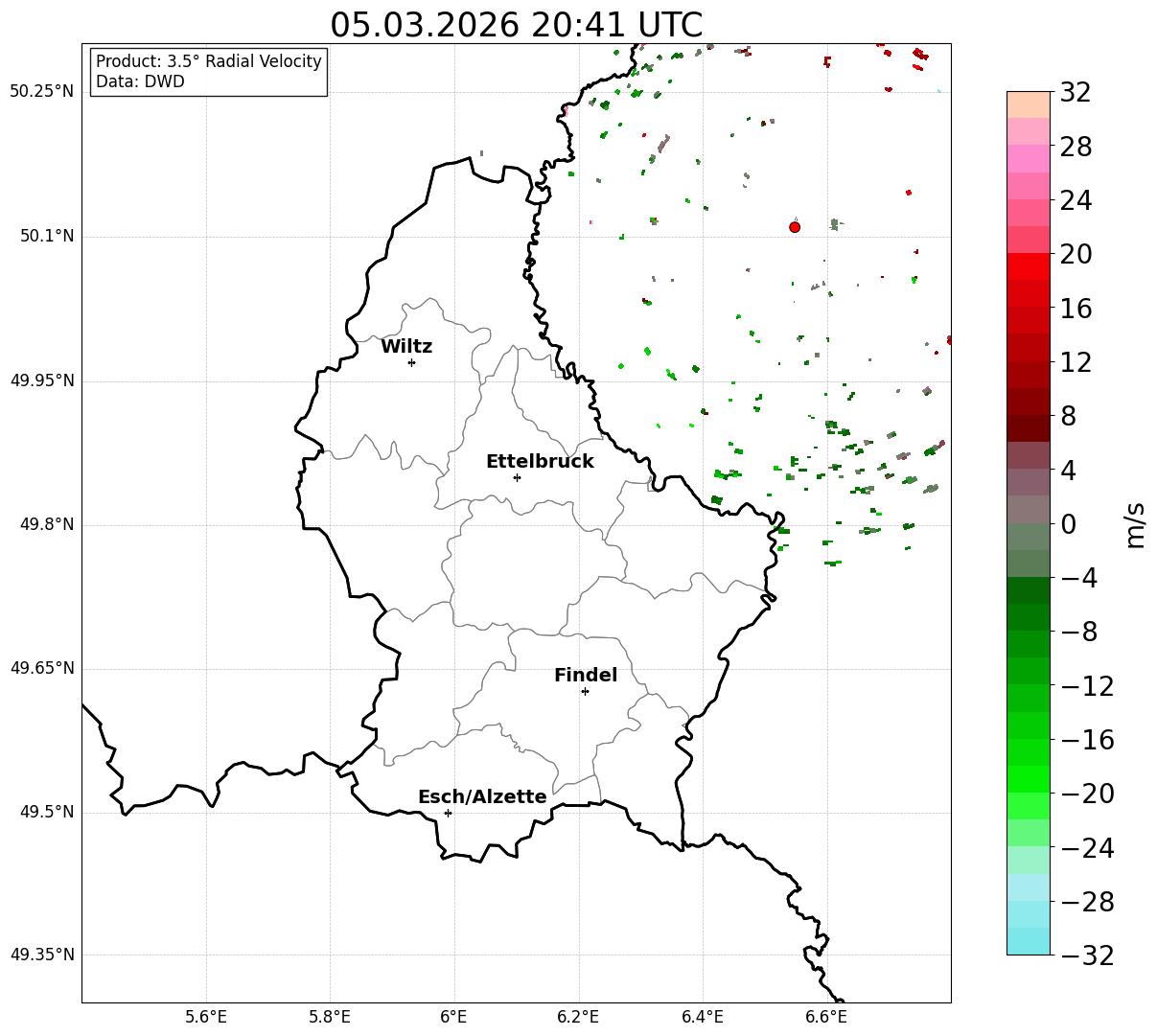Click the colorbar tick label 0
1157x1036 pixels.
[x=1068, y=524]
